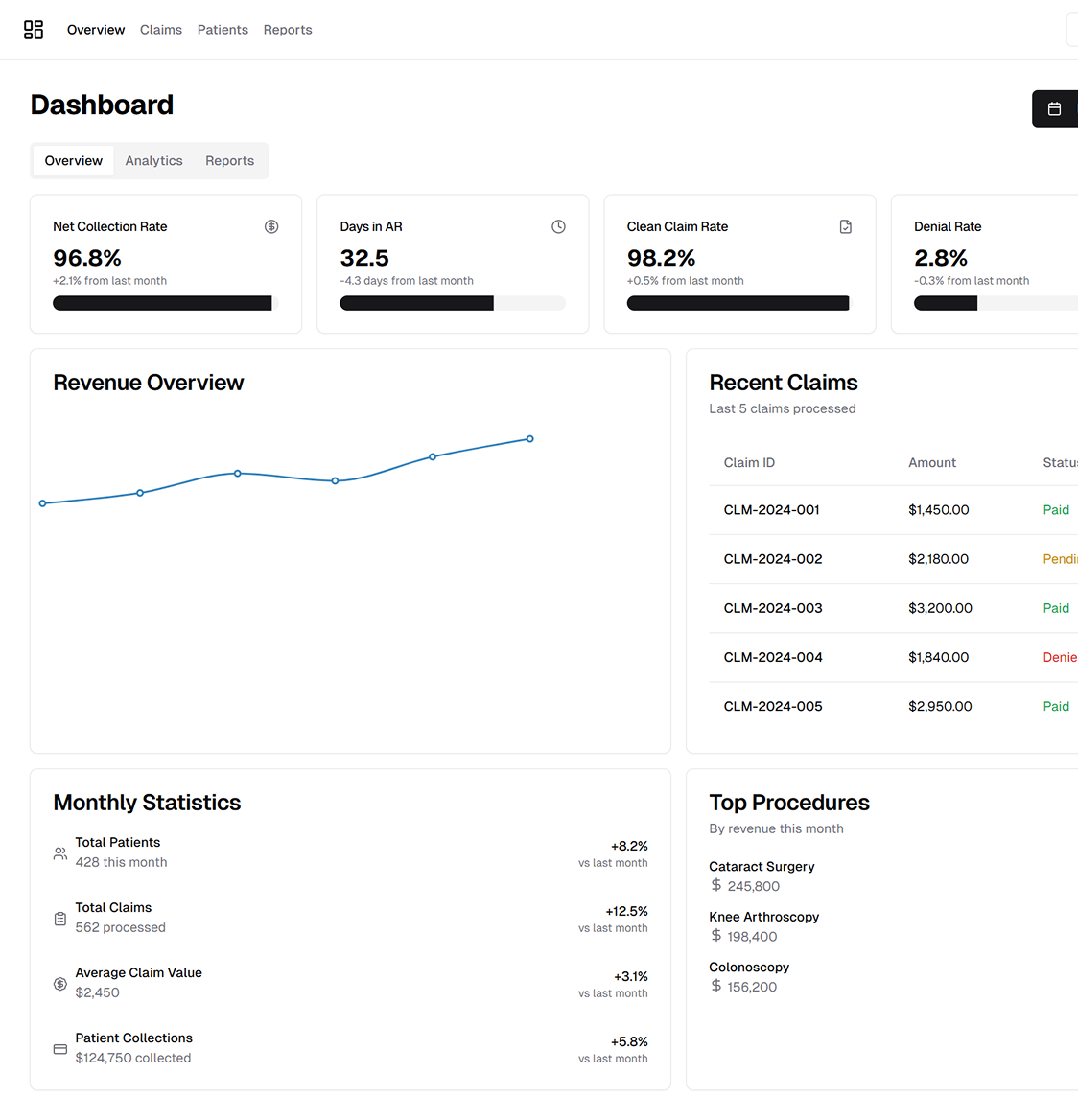Click the Average Claim Value dollar icon
The height and width of the screenshot is (1120, 1078).
pyautogui.click(x=60, y=984)
